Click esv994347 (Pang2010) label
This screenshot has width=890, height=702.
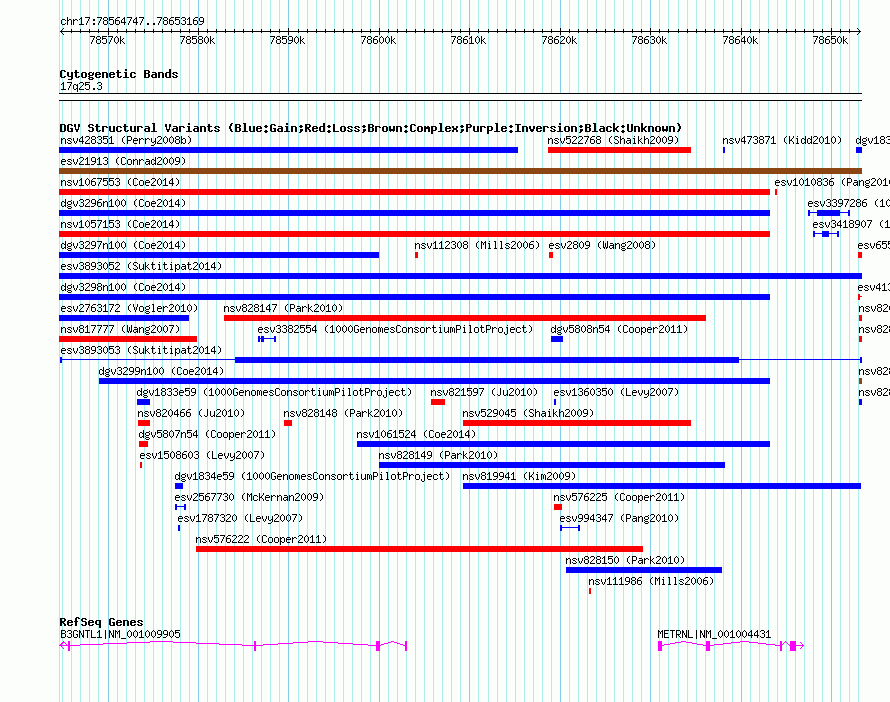tap(619, 518)
